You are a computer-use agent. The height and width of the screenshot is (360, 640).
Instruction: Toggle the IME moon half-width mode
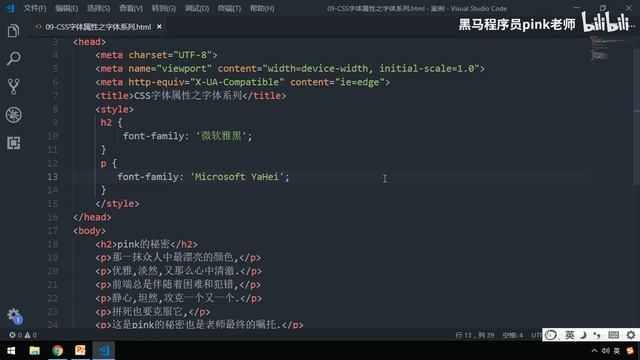[x=584, y=335]
